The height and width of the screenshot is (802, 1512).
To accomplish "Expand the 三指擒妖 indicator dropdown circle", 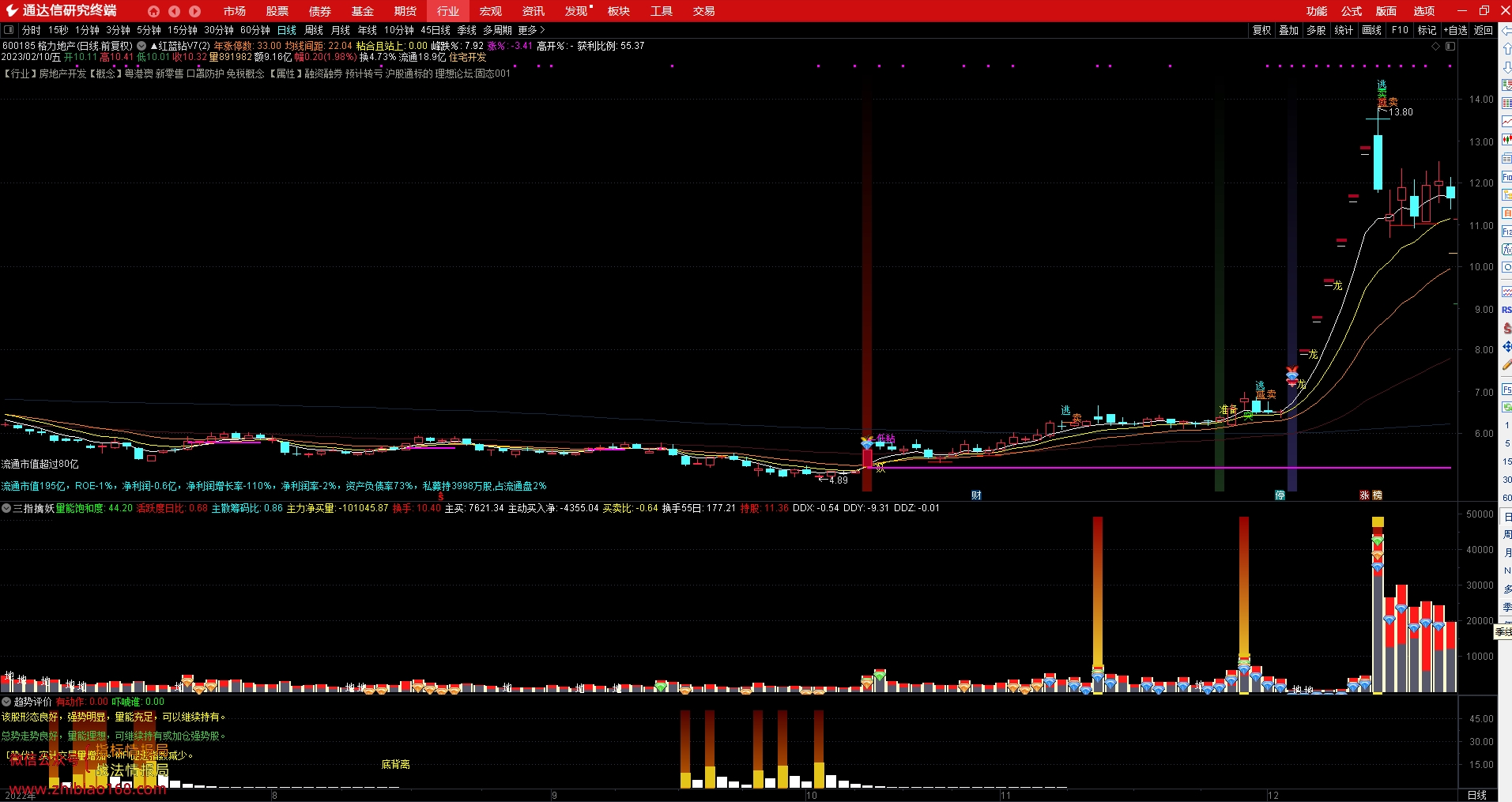I will (6, 508).
